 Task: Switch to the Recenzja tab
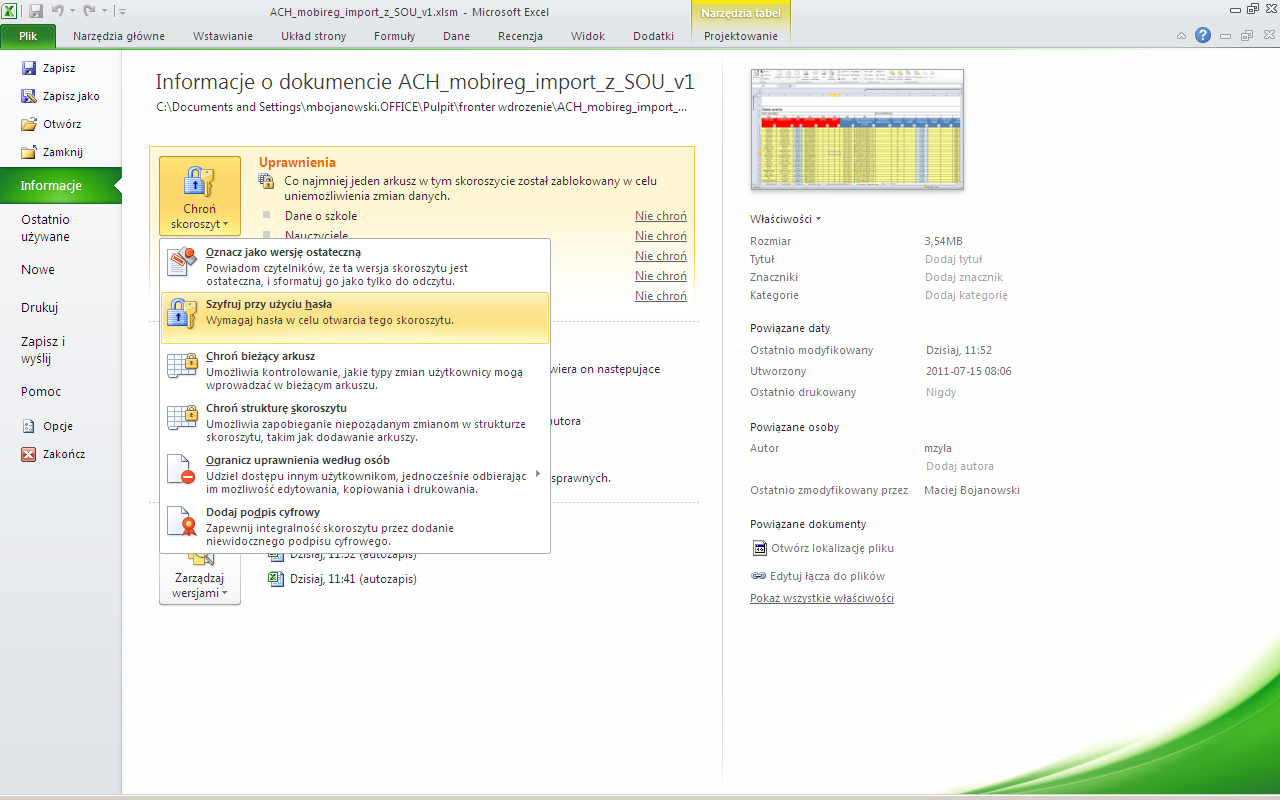(520, 36)
